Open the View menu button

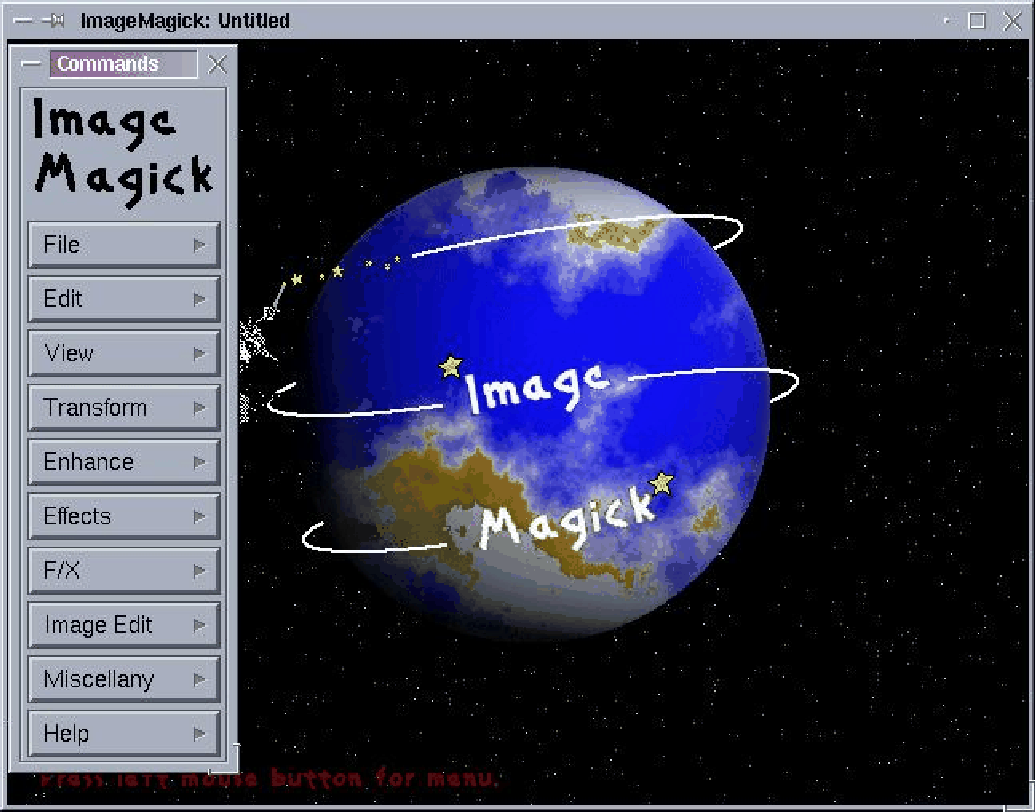(x=124, y=353)
